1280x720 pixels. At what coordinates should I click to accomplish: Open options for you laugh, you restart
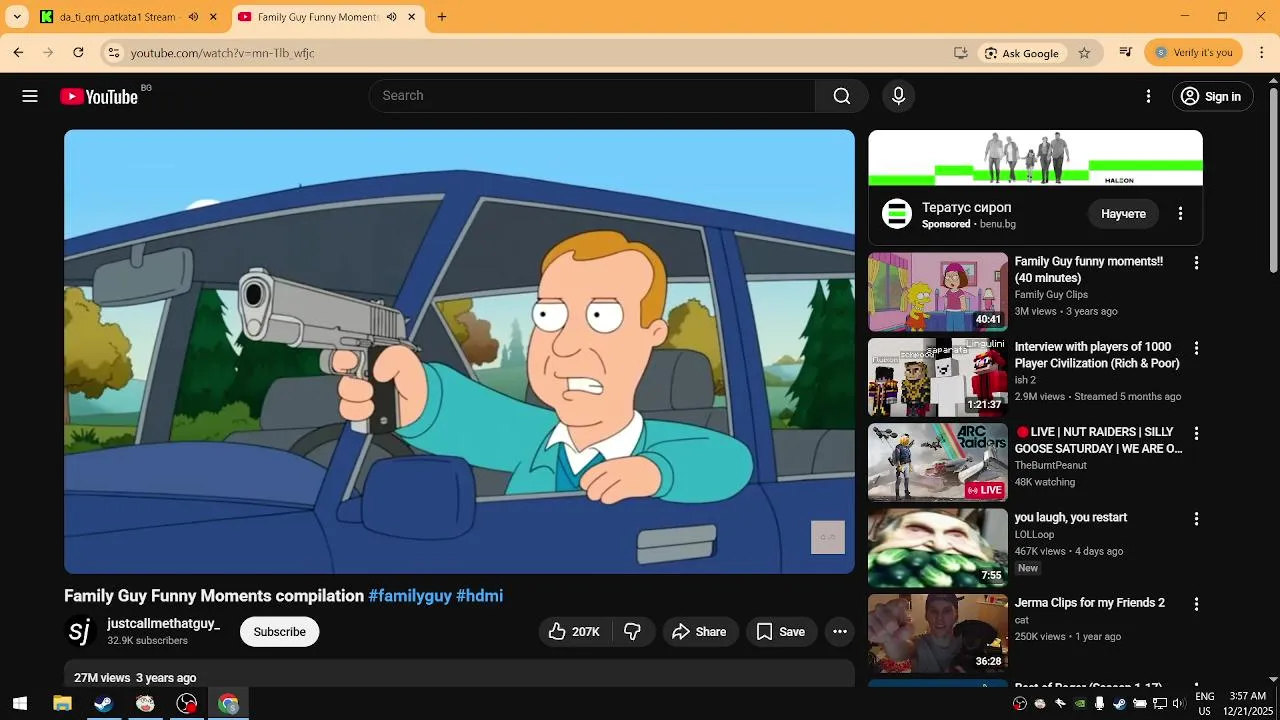click(x=1196, y=519)
